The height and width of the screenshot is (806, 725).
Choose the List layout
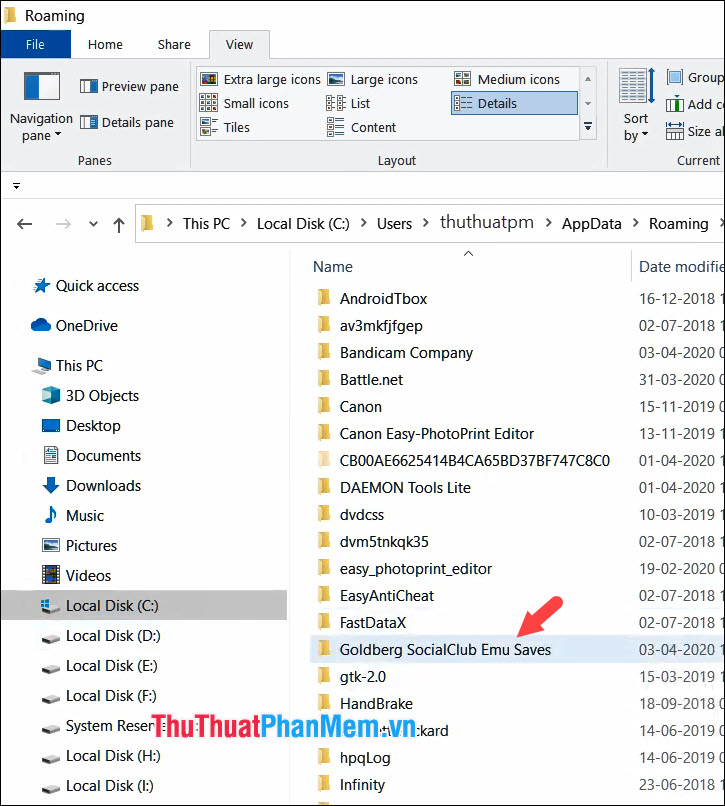(x=348, y=103)
